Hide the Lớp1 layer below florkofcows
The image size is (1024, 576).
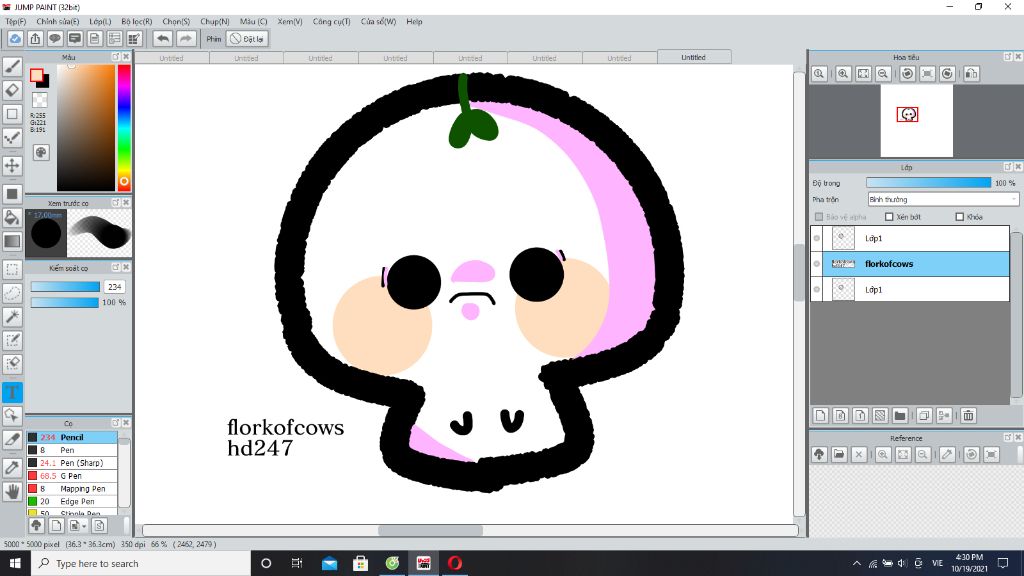click(817, 289)
